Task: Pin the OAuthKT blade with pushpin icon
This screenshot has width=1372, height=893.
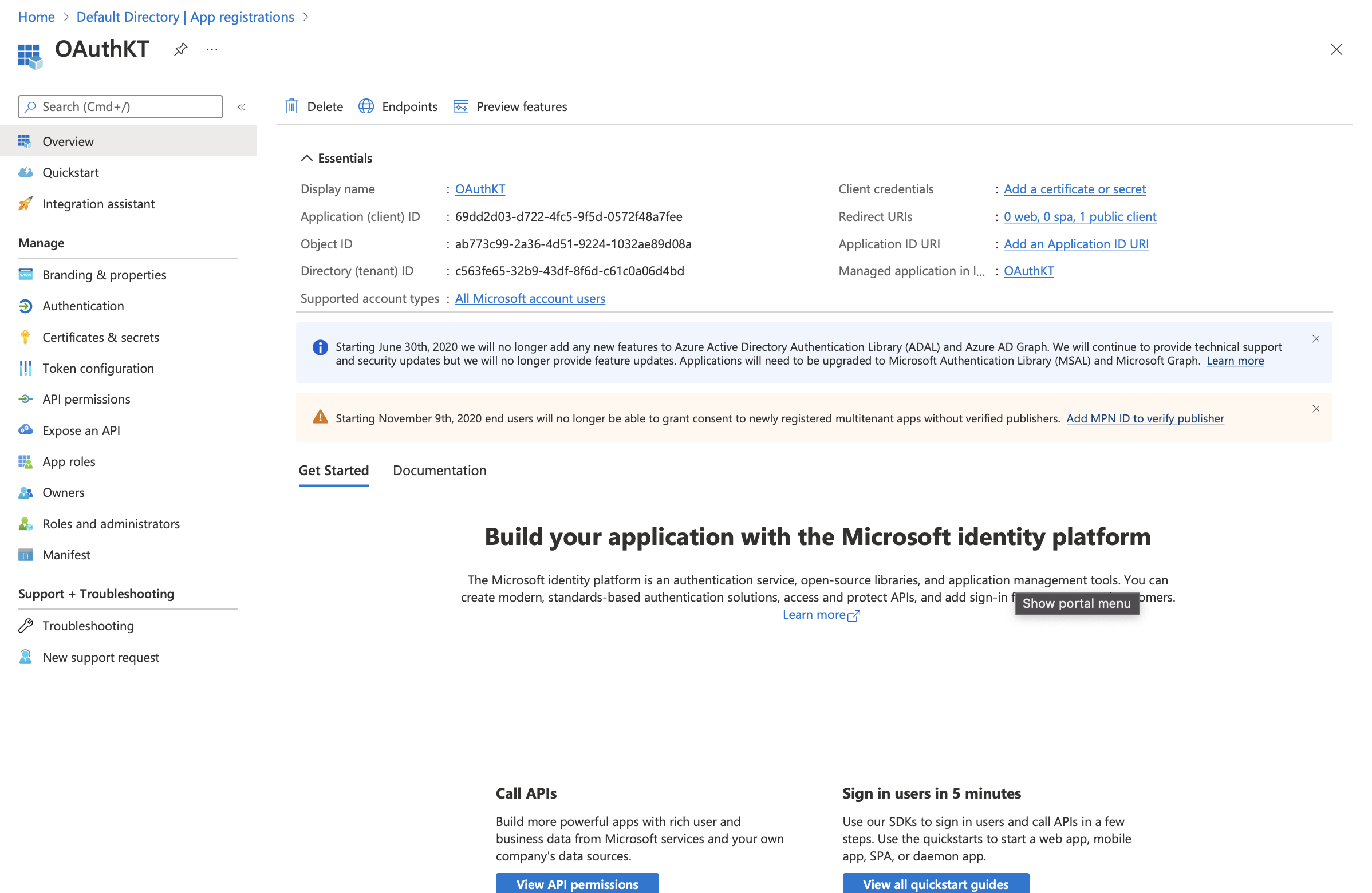Action: click(180, 50)
